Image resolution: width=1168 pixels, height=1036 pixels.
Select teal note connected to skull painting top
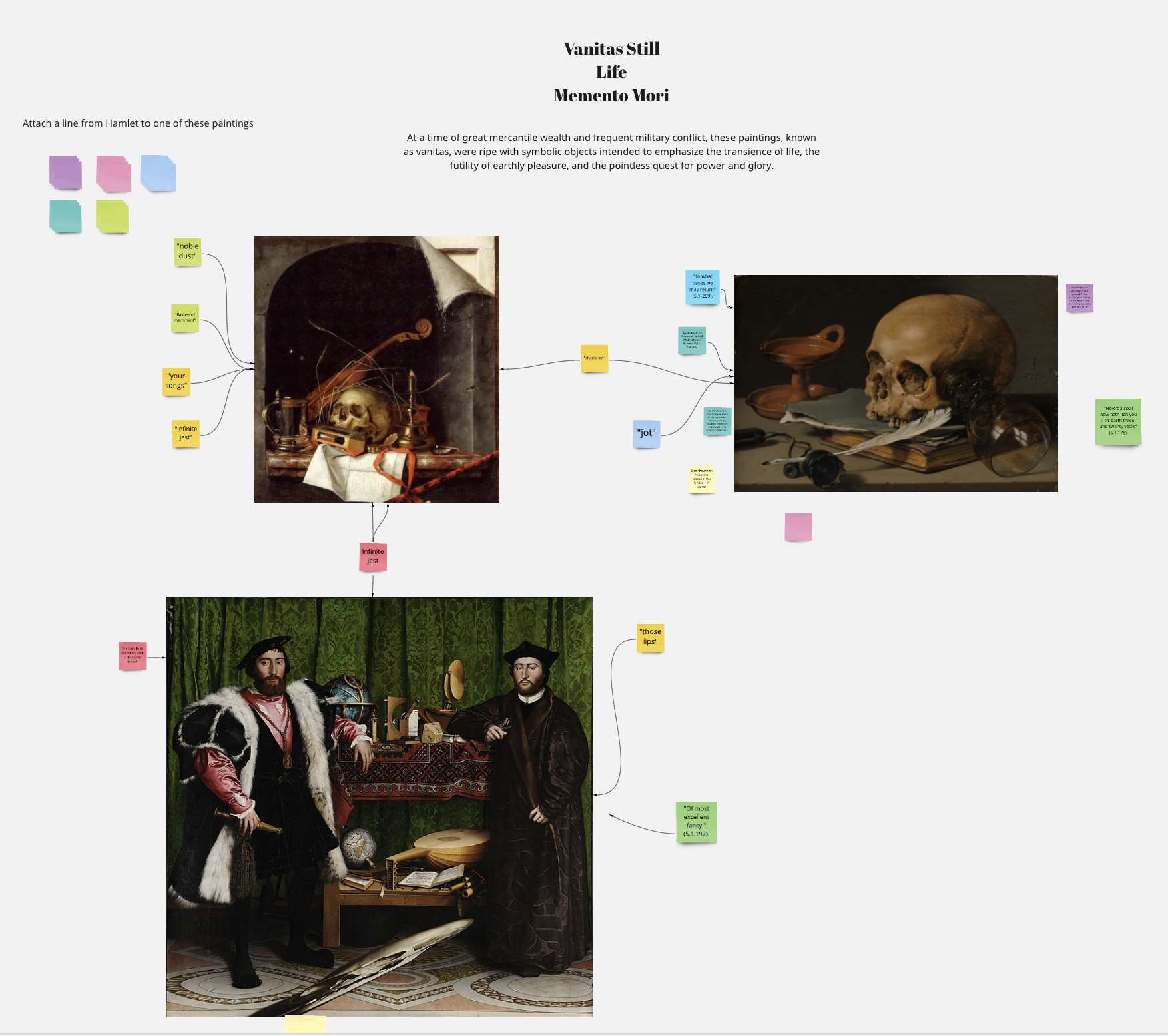tap(692, 340)
